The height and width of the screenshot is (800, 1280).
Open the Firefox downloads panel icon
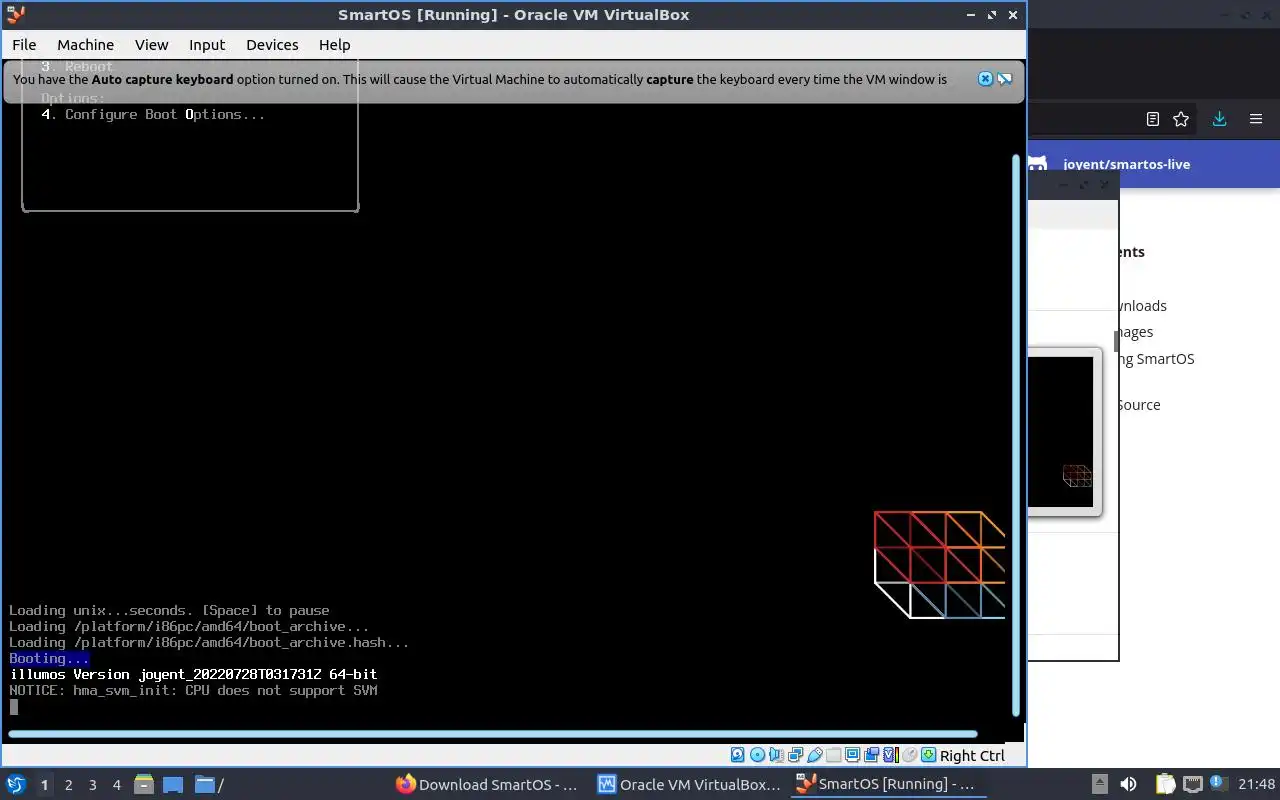(x=1219, y=119)
